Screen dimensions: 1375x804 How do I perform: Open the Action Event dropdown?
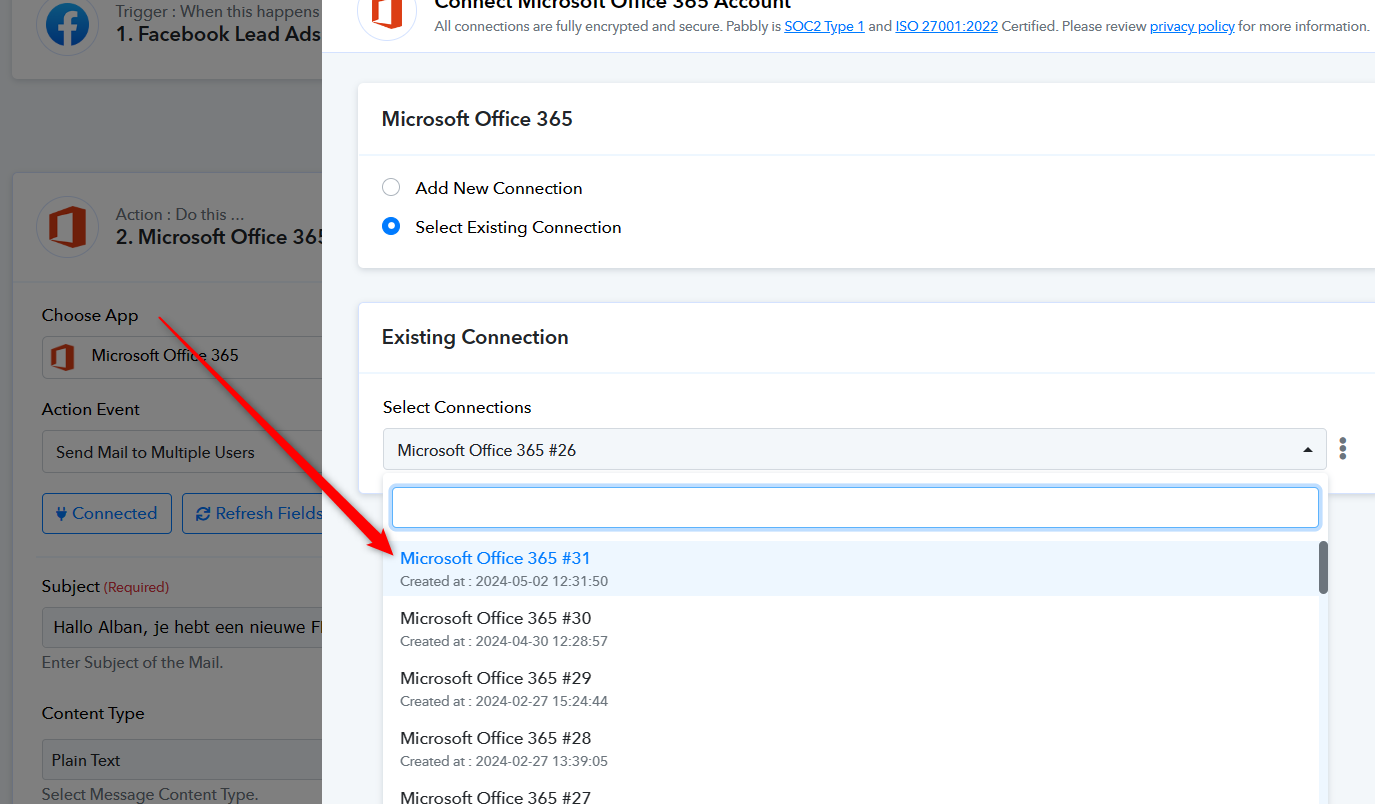point(182,452)
